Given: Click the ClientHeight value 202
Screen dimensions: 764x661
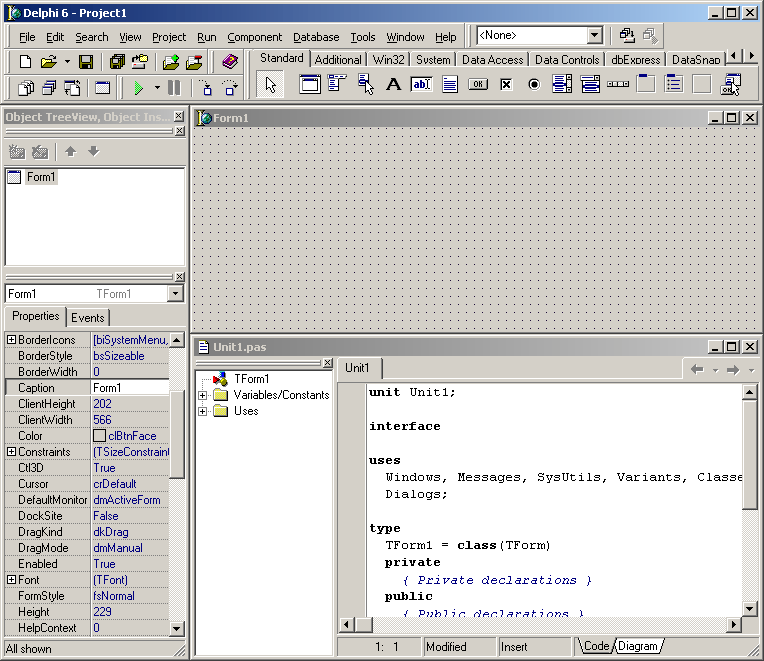Looking at the screenshot, I should [x=102, y=404].
